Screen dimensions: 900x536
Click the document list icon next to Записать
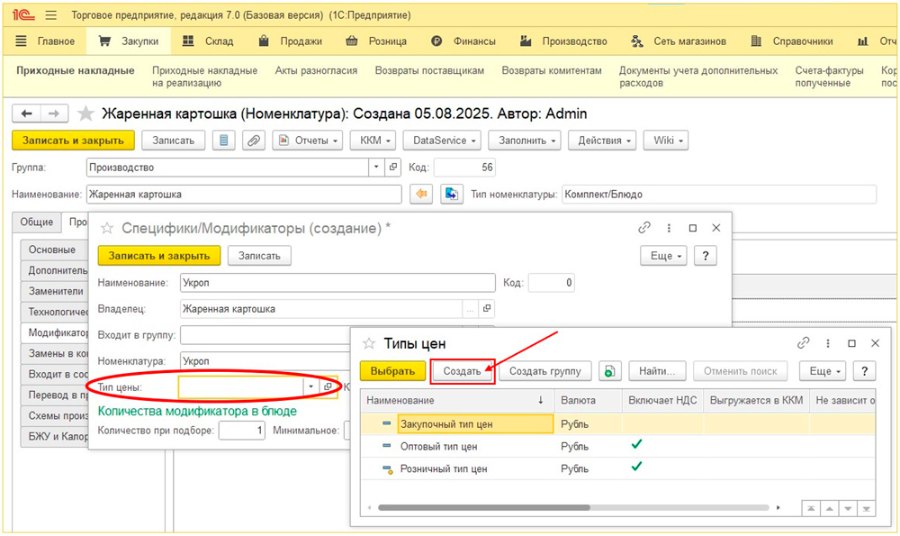tap(224, 141)
